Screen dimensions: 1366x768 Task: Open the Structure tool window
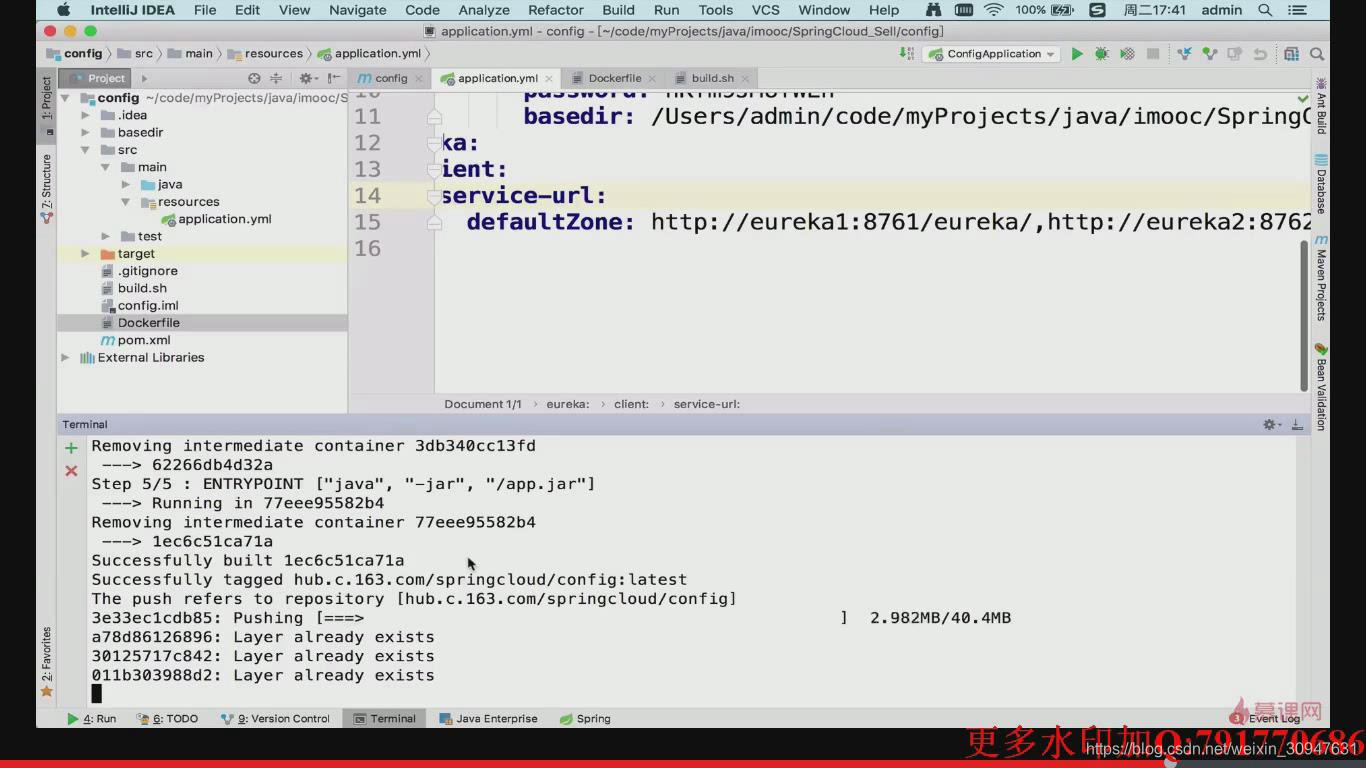pyautogui.click(x=46, y=189)
